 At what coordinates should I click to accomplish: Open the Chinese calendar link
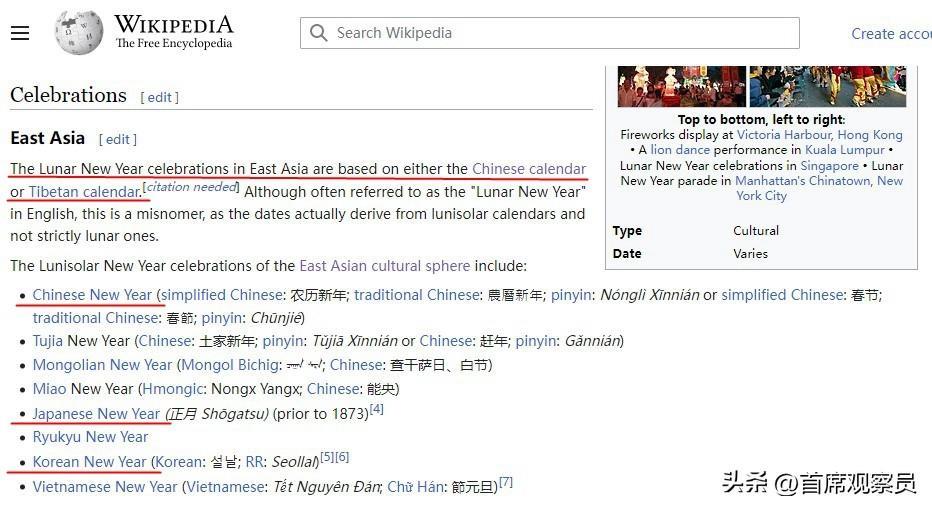(x=529, y=169)
